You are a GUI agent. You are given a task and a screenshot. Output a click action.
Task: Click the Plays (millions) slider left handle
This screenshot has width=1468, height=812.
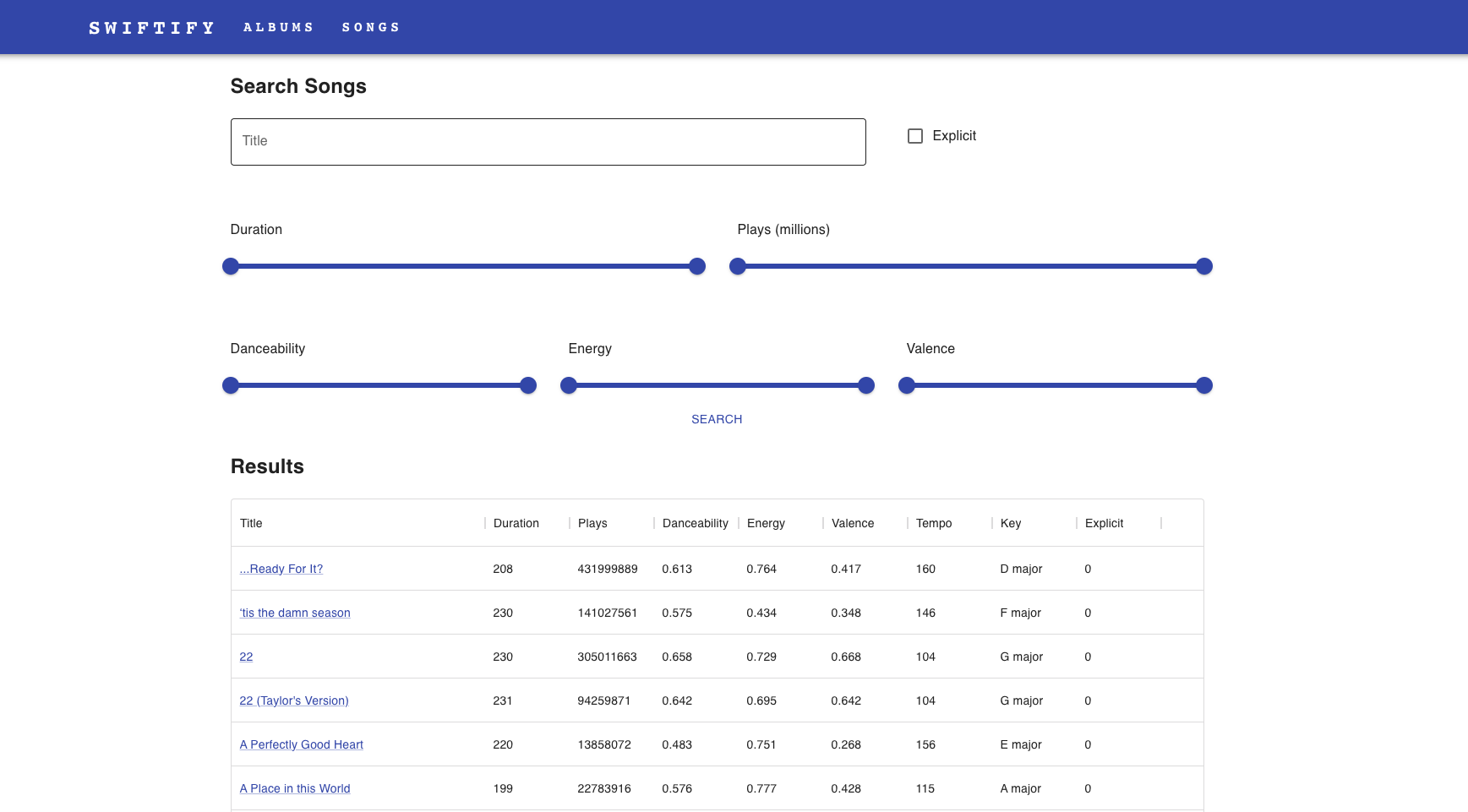737,265
